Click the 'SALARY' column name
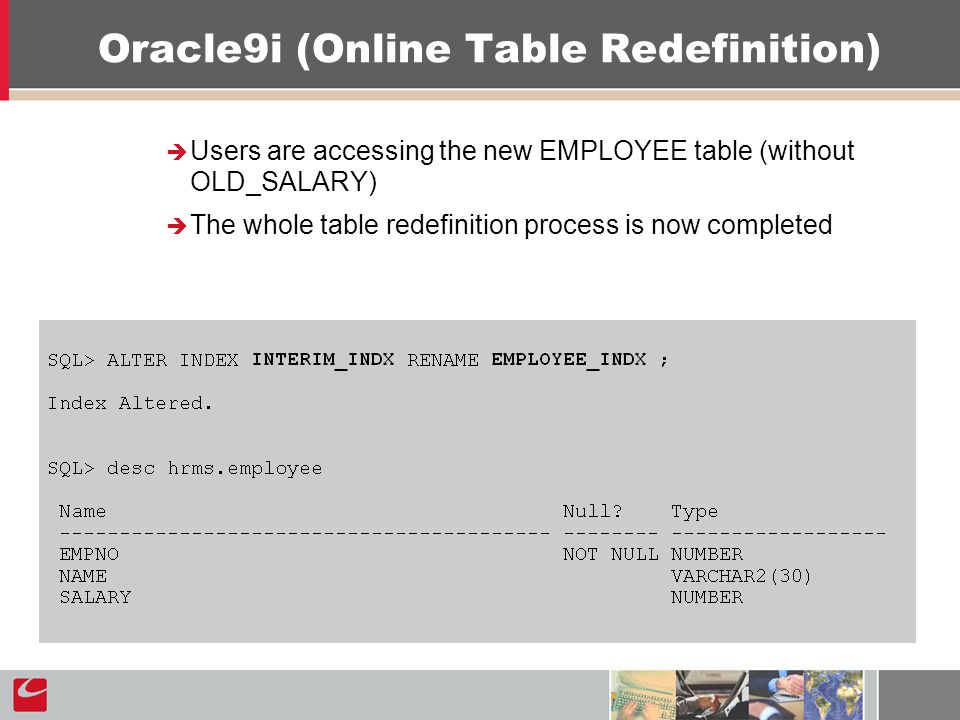Screen dimensions: 960x720 (x=95, y=598)
